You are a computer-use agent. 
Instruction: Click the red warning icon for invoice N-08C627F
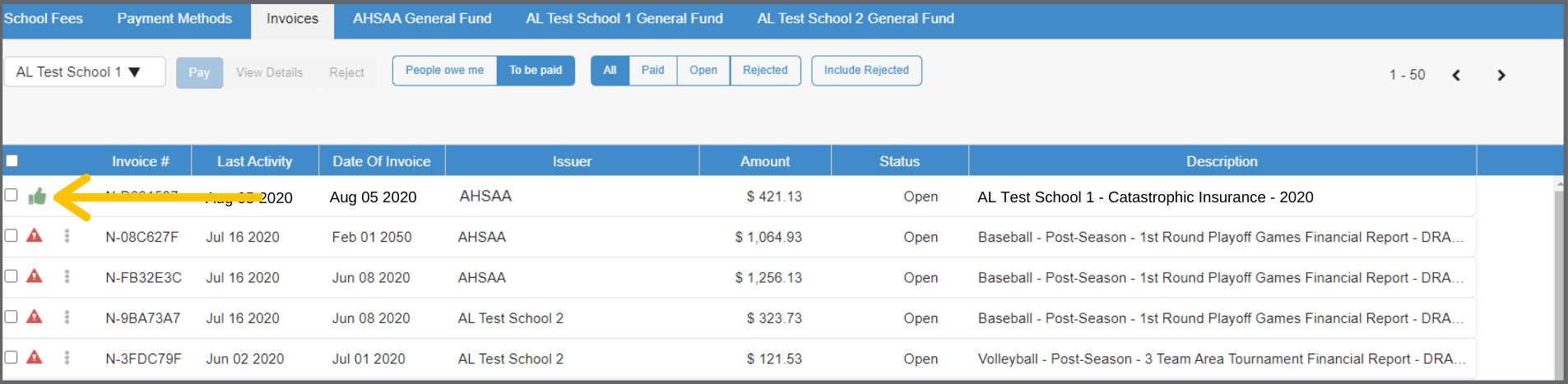click(35, 236)
